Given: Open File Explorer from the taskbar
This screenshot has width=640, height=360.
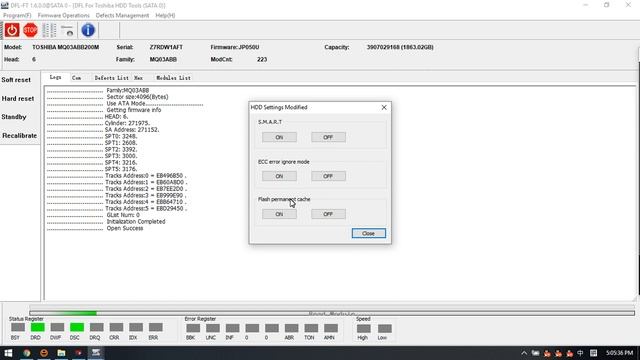Looking at the screenshot, I should coord(61,353).
